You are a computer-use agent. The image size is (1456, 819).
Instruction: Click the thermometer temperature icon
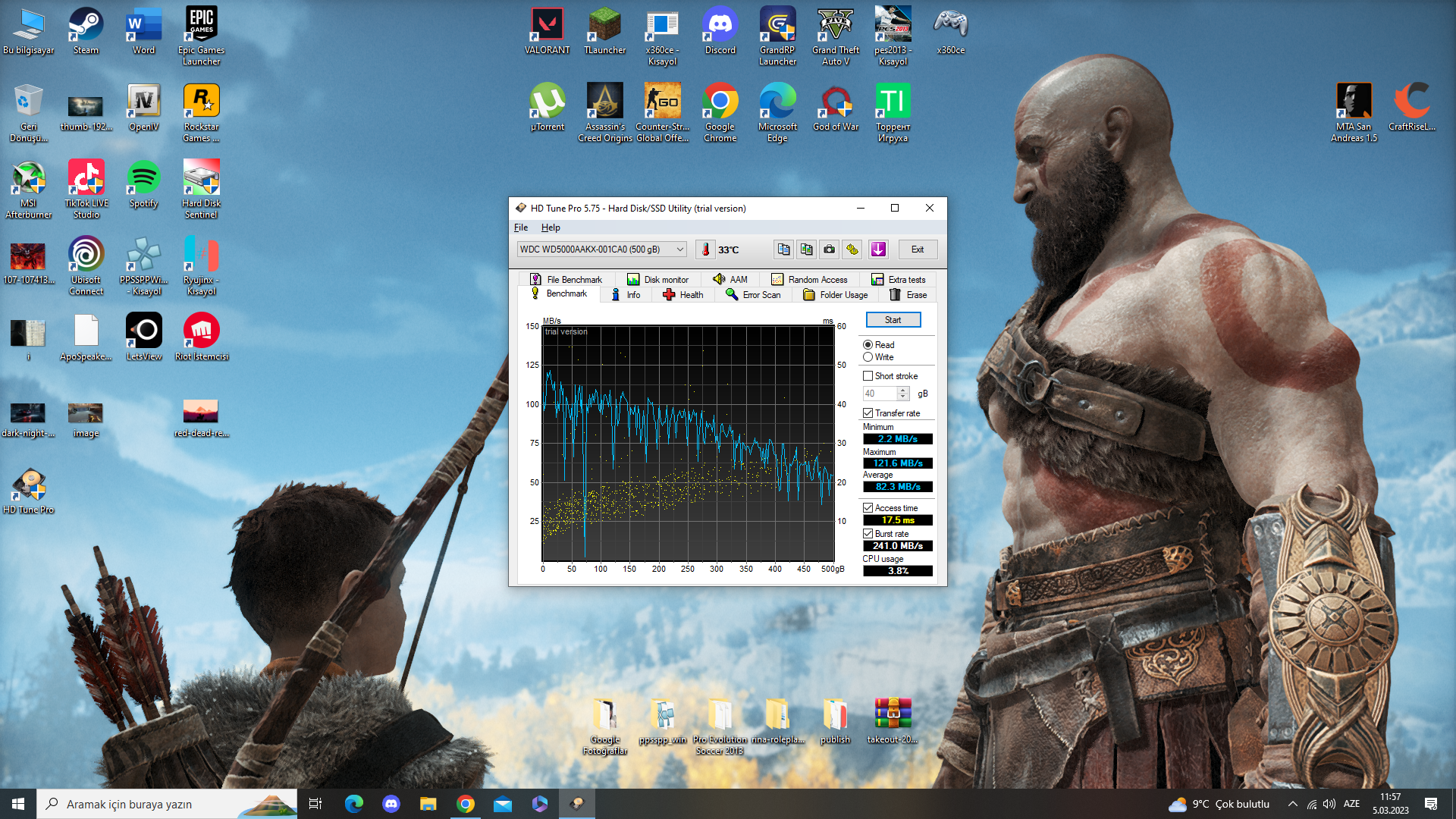click(705, 249)
